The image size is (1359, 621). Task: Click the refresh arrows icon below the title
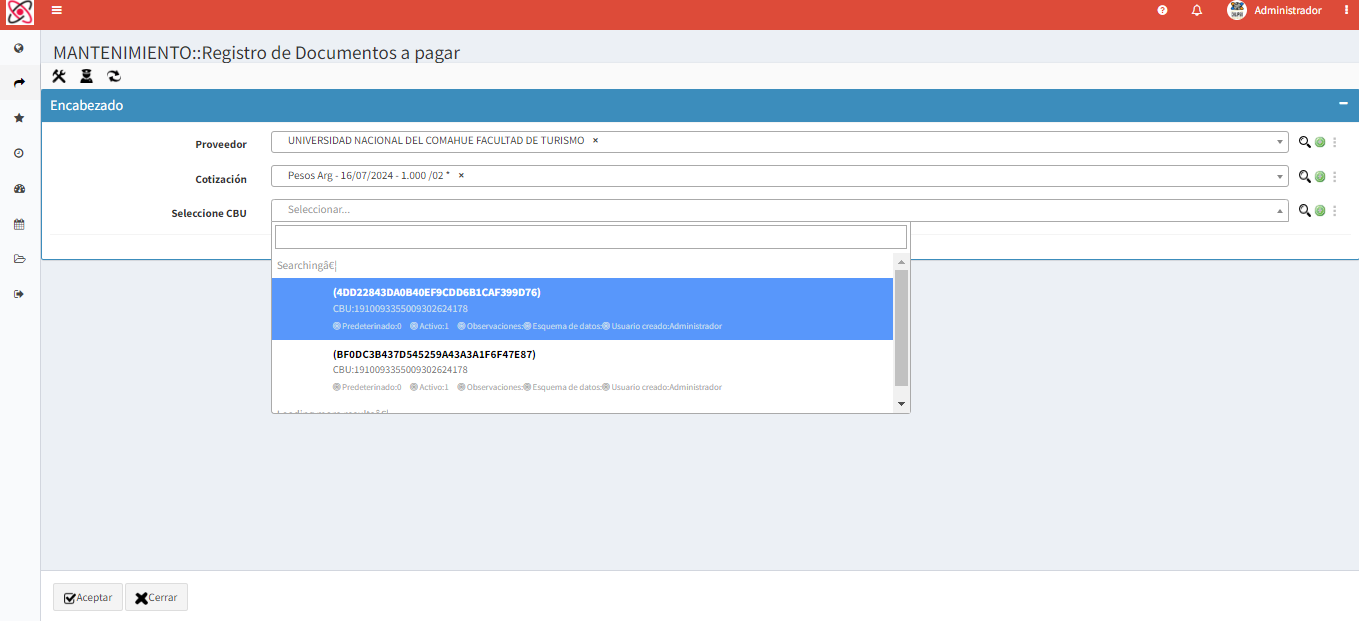(x=114, y=76)
